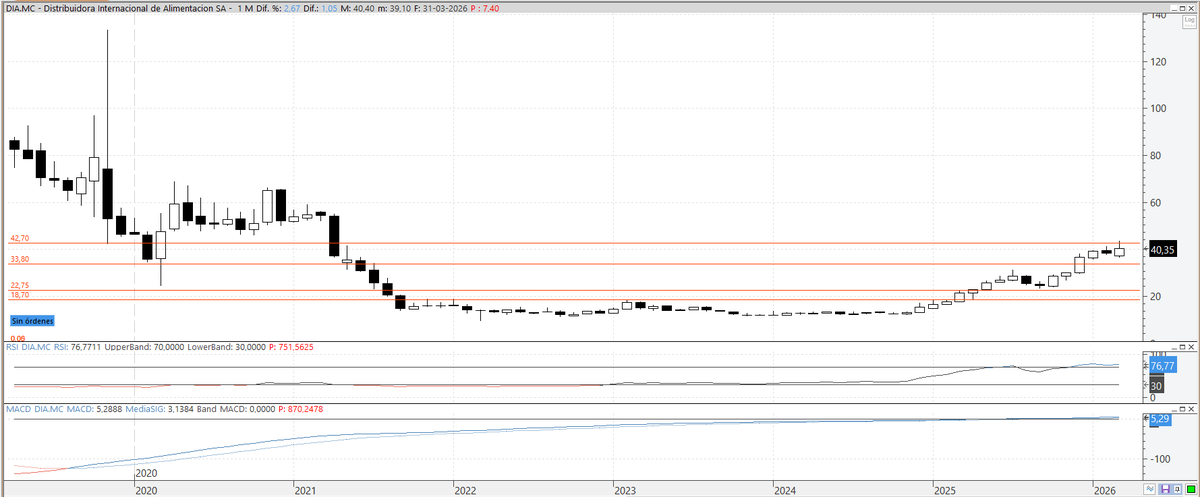Click the current price tag 40,35
Viewport: 1200px width, 497px height.
[1162, 249]
